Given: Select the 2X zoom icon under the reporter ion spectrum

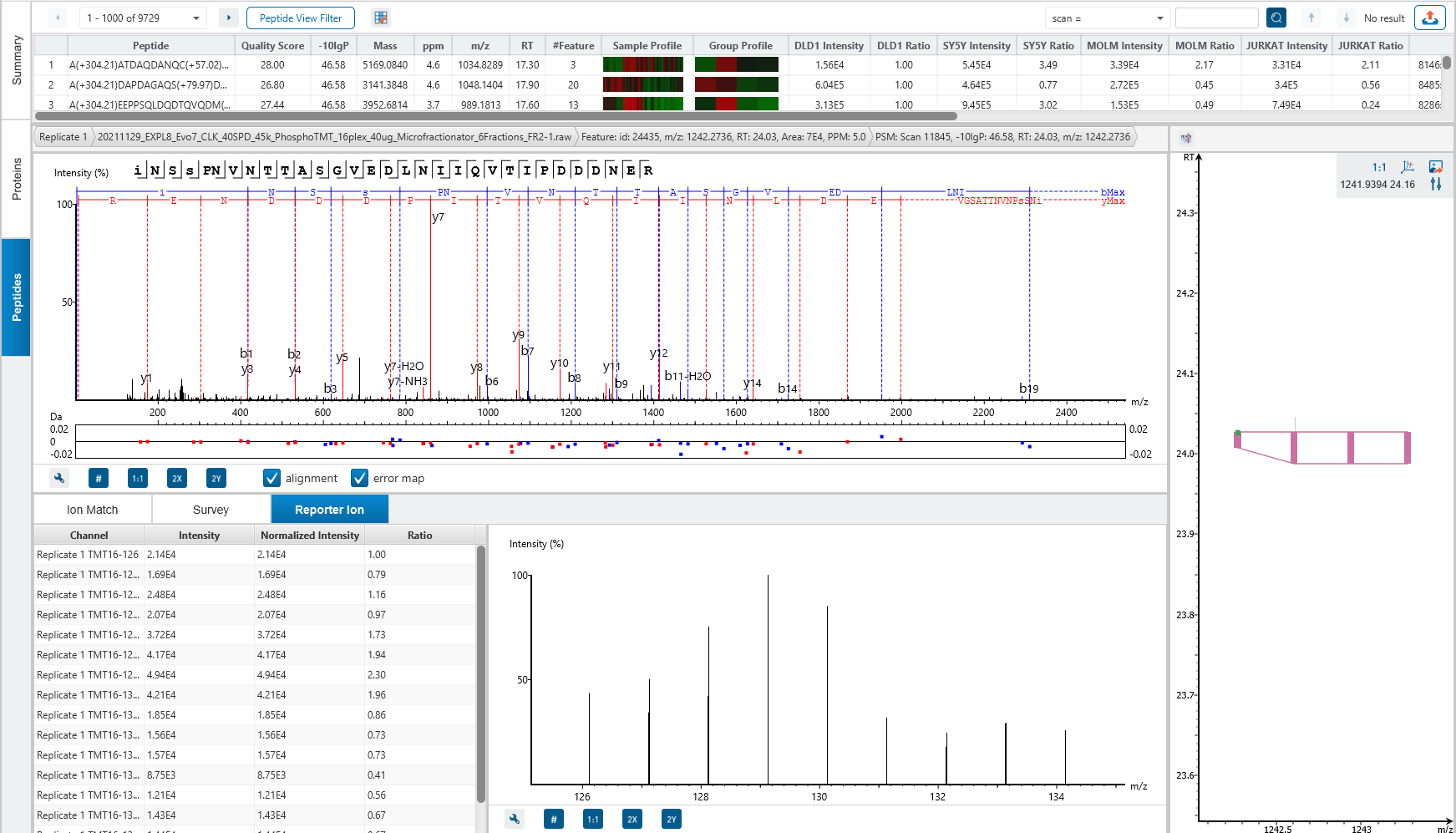Looking at the screenshot, I should pyautogui.click(x=632, y=819).
